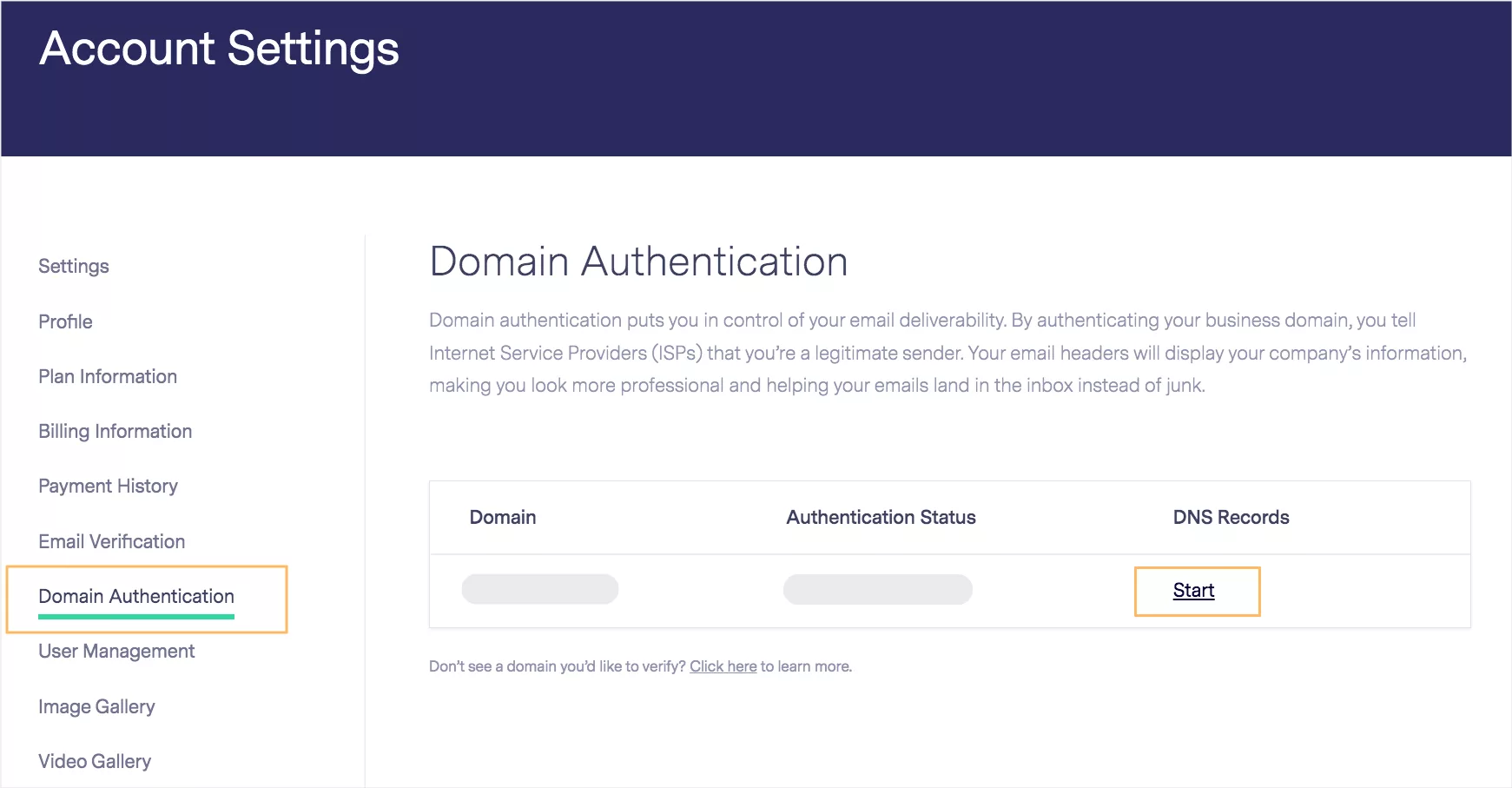Click the authentication status placeholder pill
1512x788 pixels.
(x=877, y=589)
